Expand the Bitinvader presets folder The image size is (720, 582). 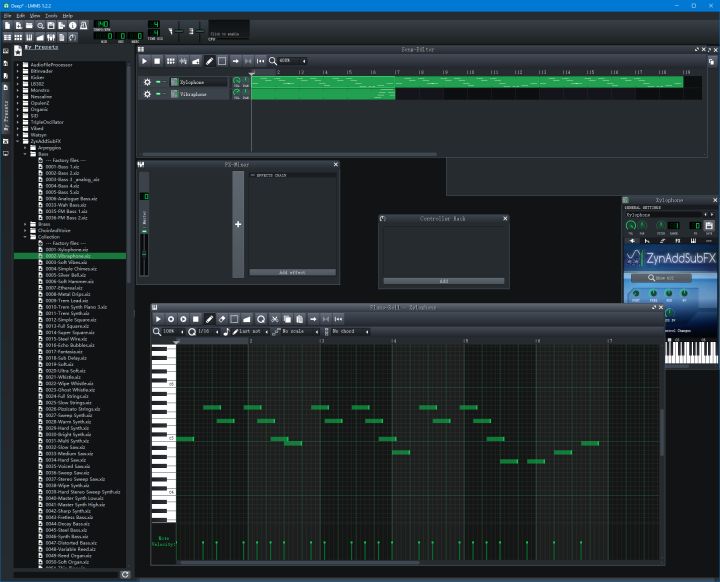tap(19, 72)
